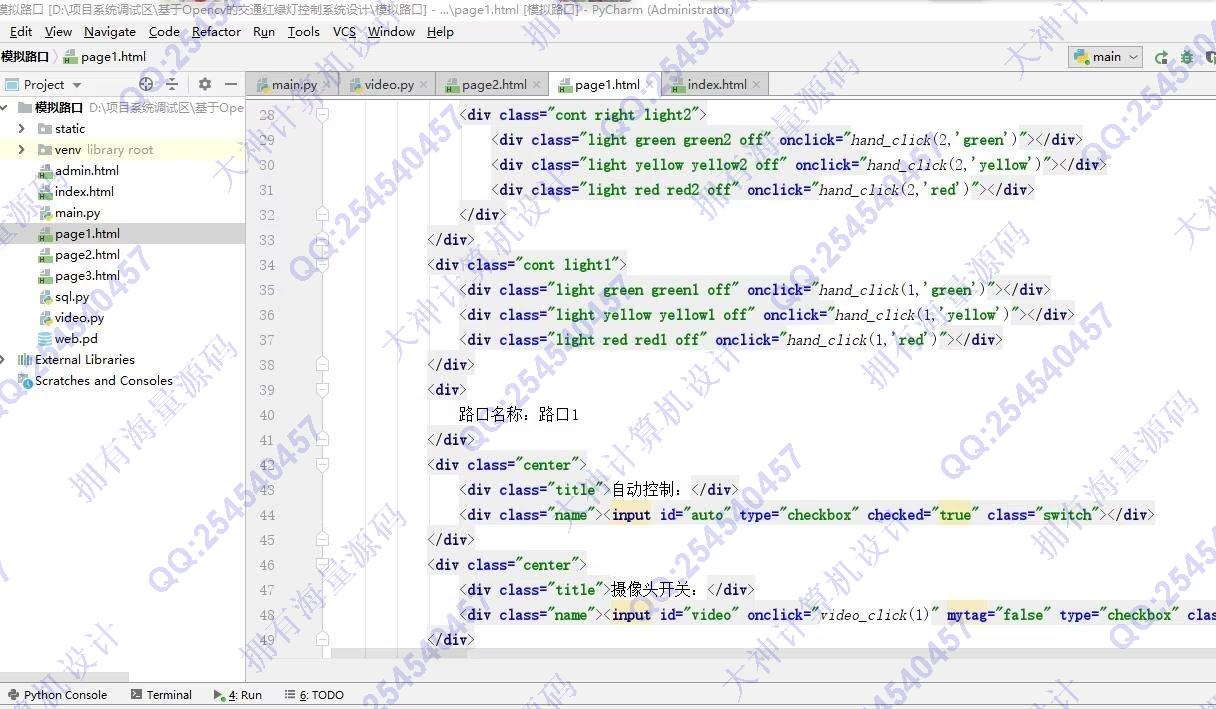This screenshot has width=1216, height=709.
Task: Open the Help menu
Action: 440,32
